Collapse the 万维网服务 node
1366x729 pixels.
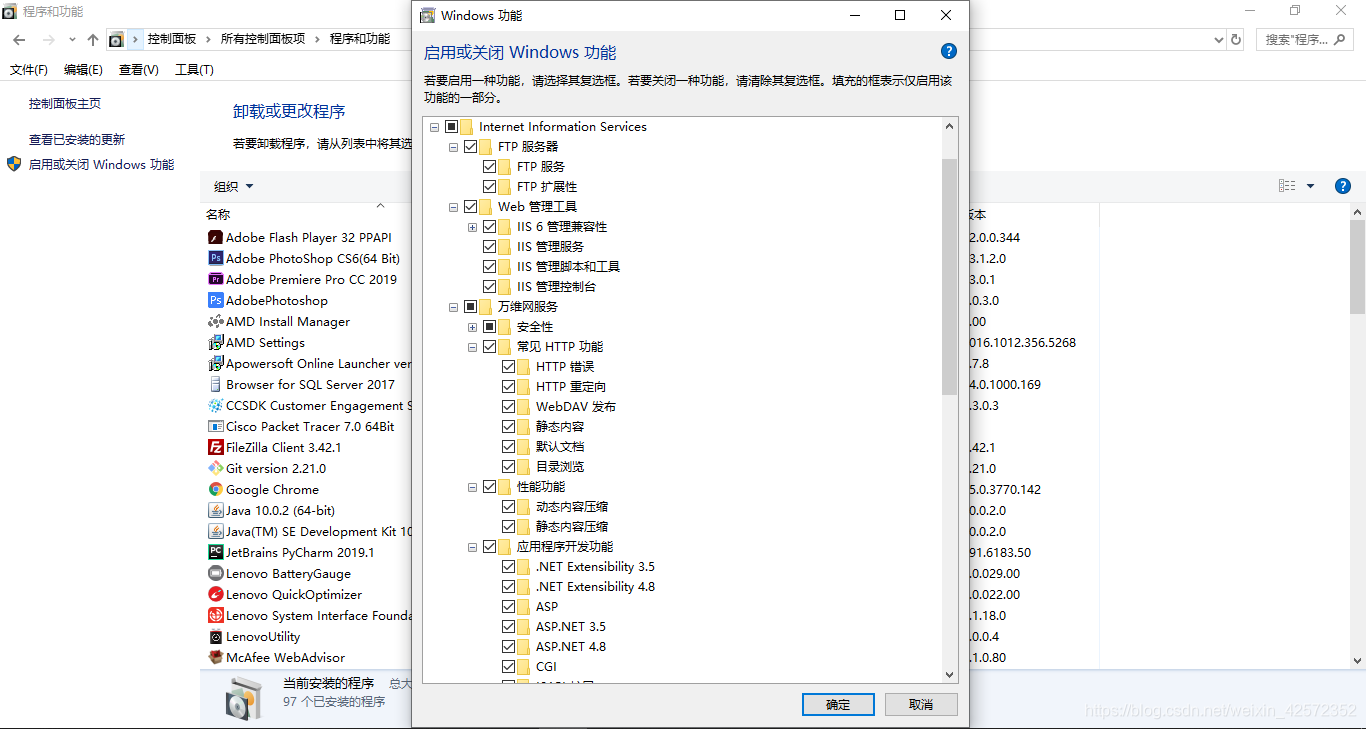453,307
